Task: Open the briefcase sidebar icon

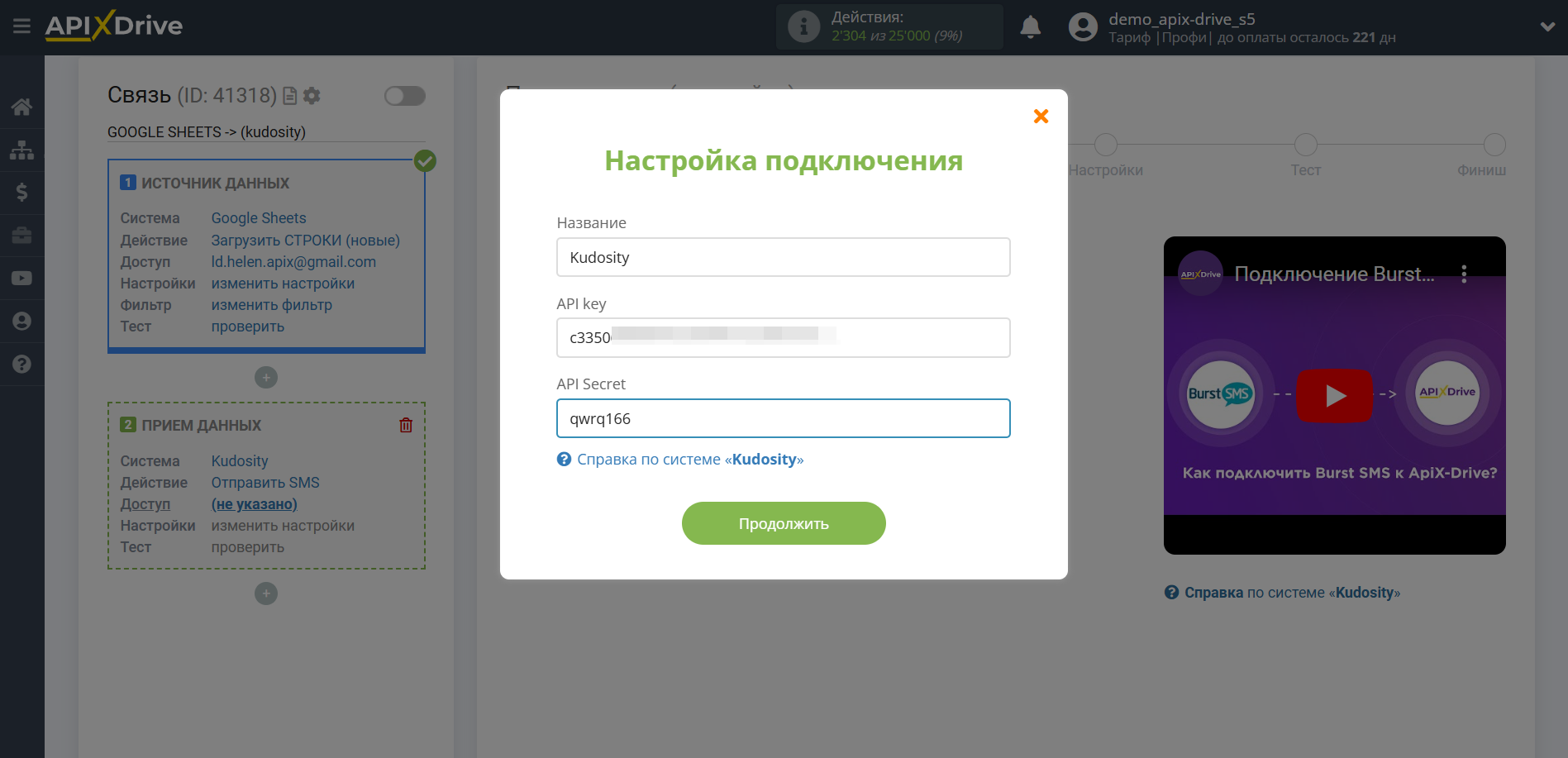Action: 21,236
